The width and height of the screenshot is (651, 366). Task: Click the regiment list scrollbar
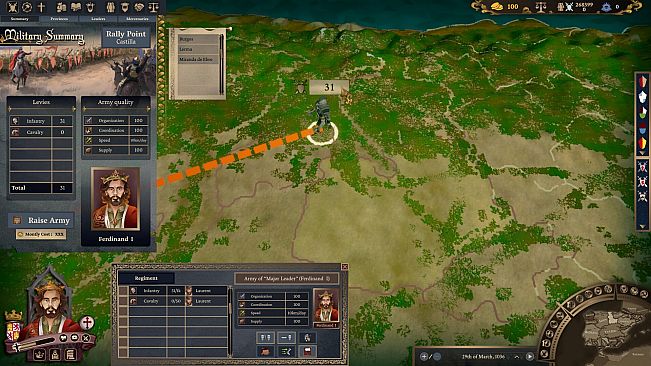(x=230, y=321)
